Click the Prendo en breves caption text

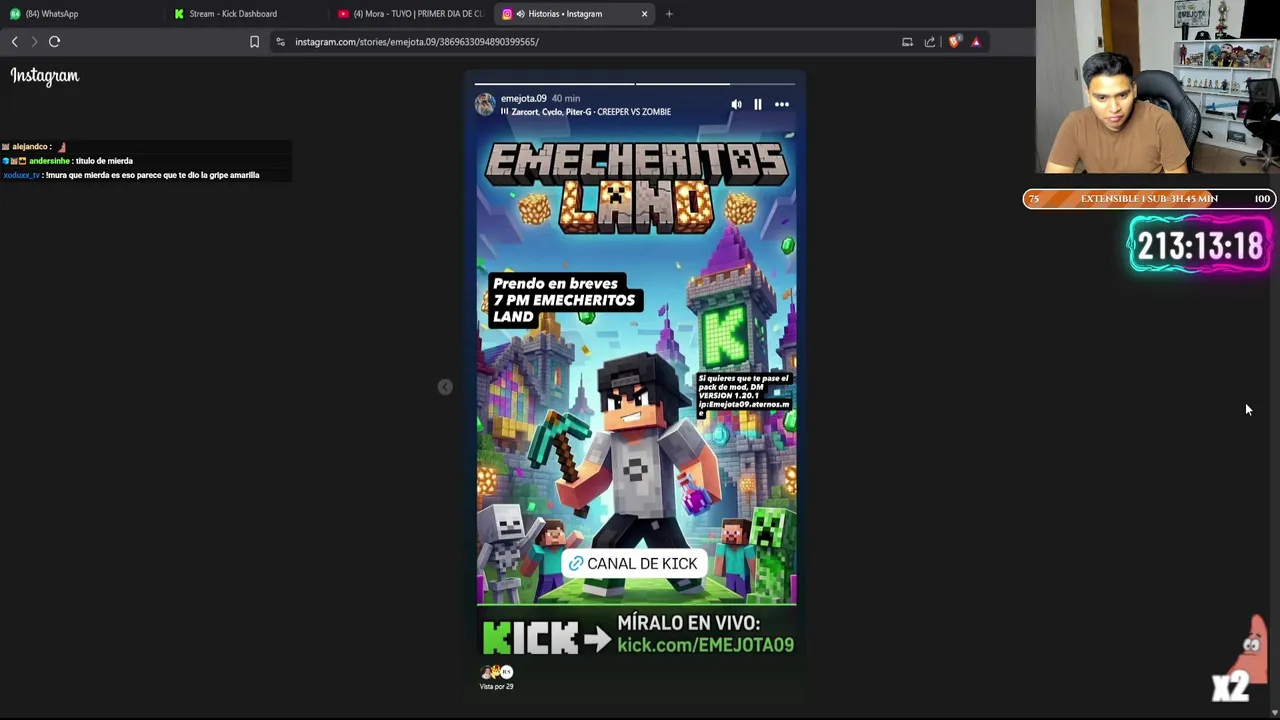point(563,300)
